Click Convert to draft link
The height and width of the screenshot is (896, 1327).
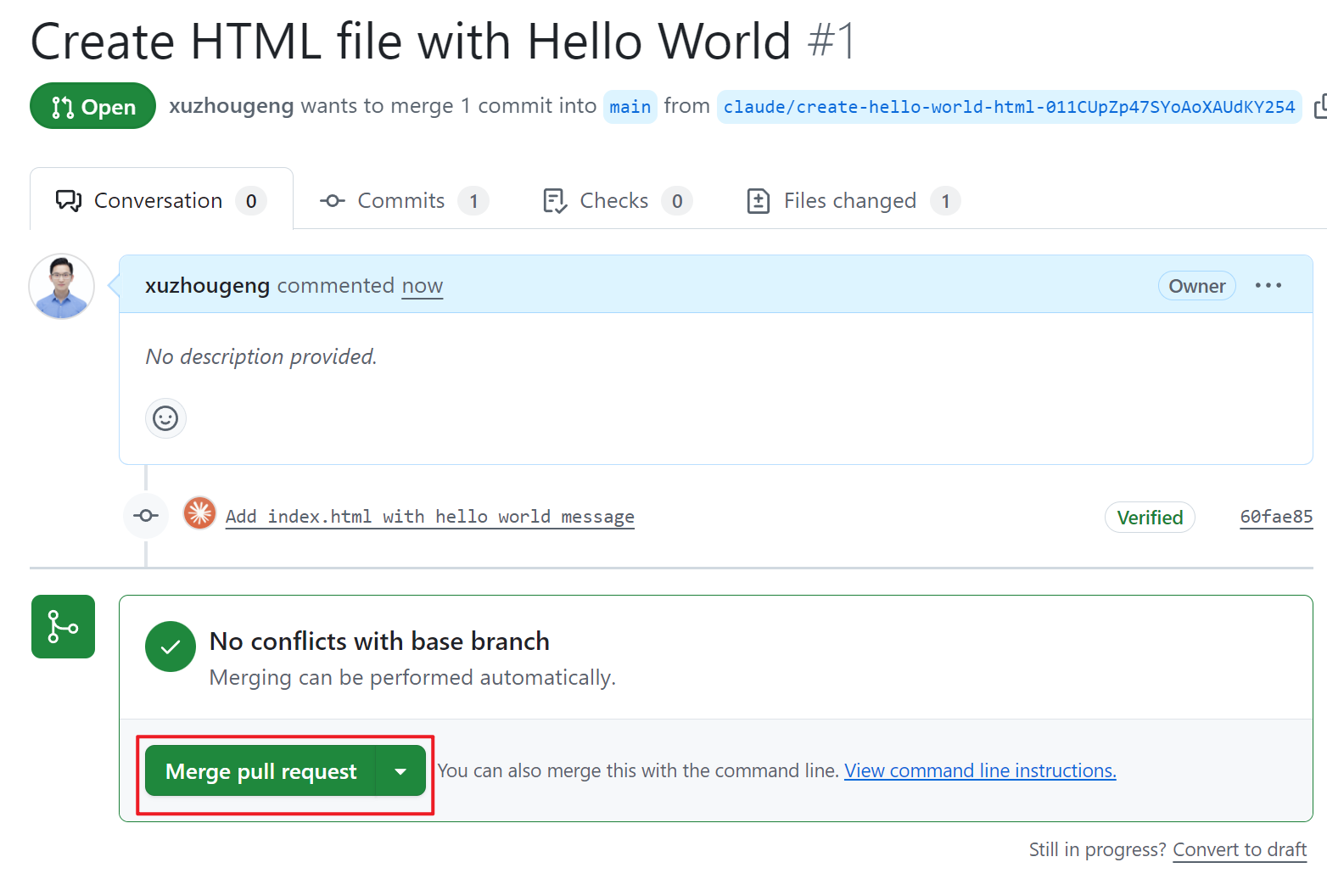tap(1239, 850)
